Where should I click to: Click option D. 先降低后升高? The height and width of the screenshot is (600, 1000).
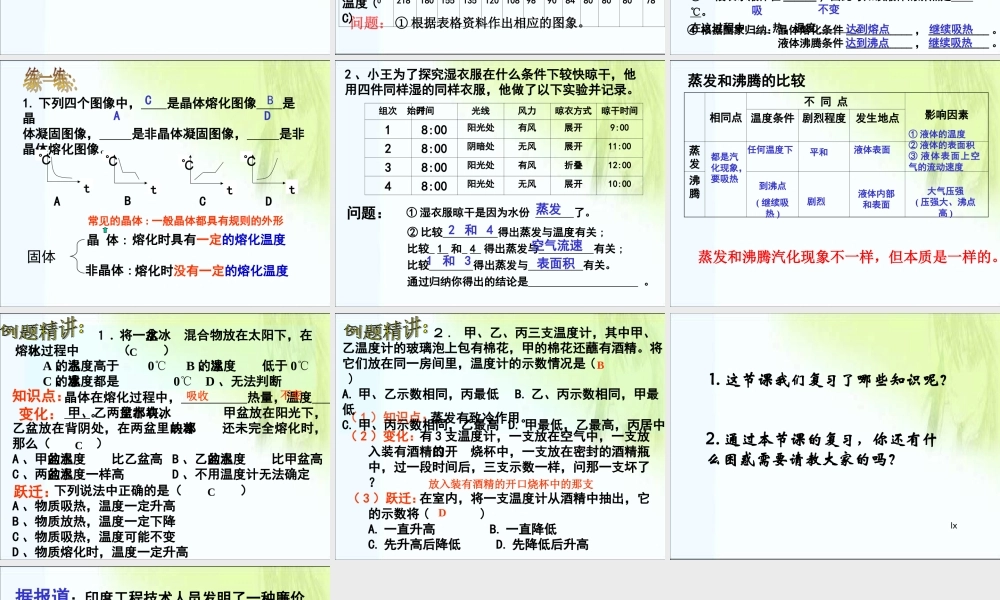pyautogui.click(x=542, y=545)
